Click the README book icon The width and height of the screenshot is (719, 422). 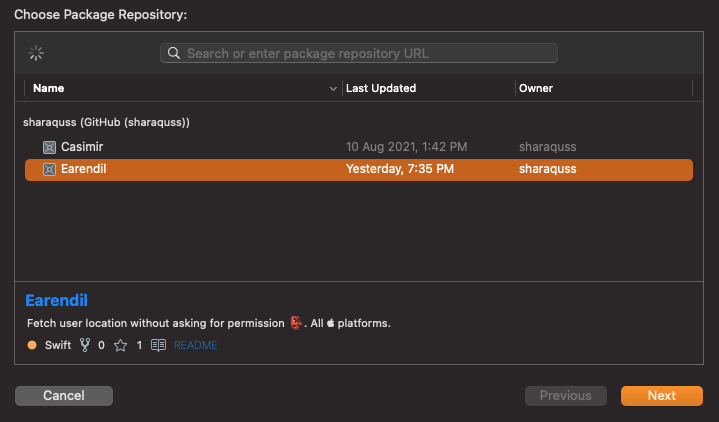pos(158,345)
